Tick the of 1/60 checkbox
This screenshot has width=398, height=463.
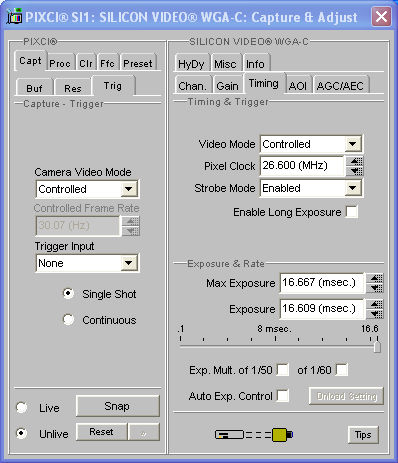(342, 370)
